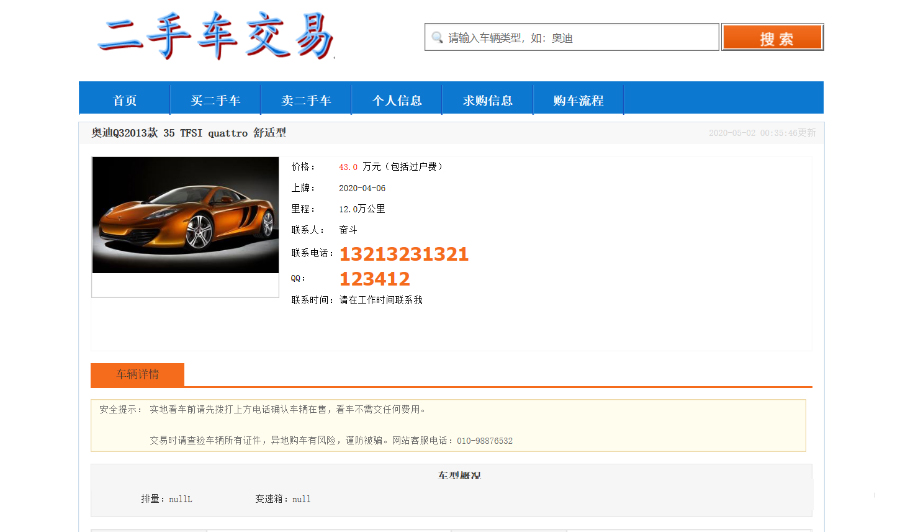Click the magnifier icon in the search box
The image size is (900, 532).
coord(437,38)
